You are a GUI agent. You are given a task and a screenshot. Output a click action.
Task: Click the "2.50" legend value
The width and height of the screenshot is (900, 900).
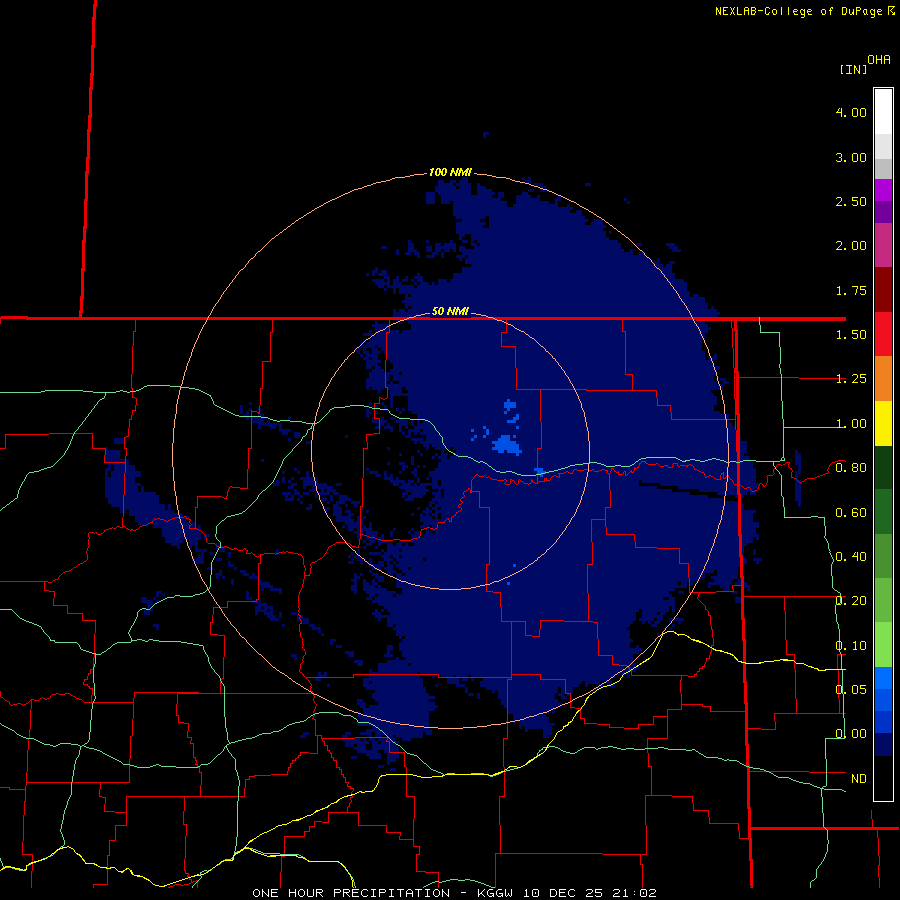[x=851, y=201]
